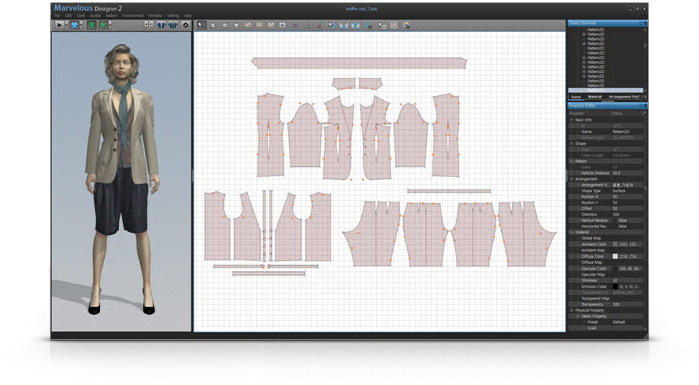Switch to the Arrangement Point tab
699x385 pixels.
tap(624, 97)
